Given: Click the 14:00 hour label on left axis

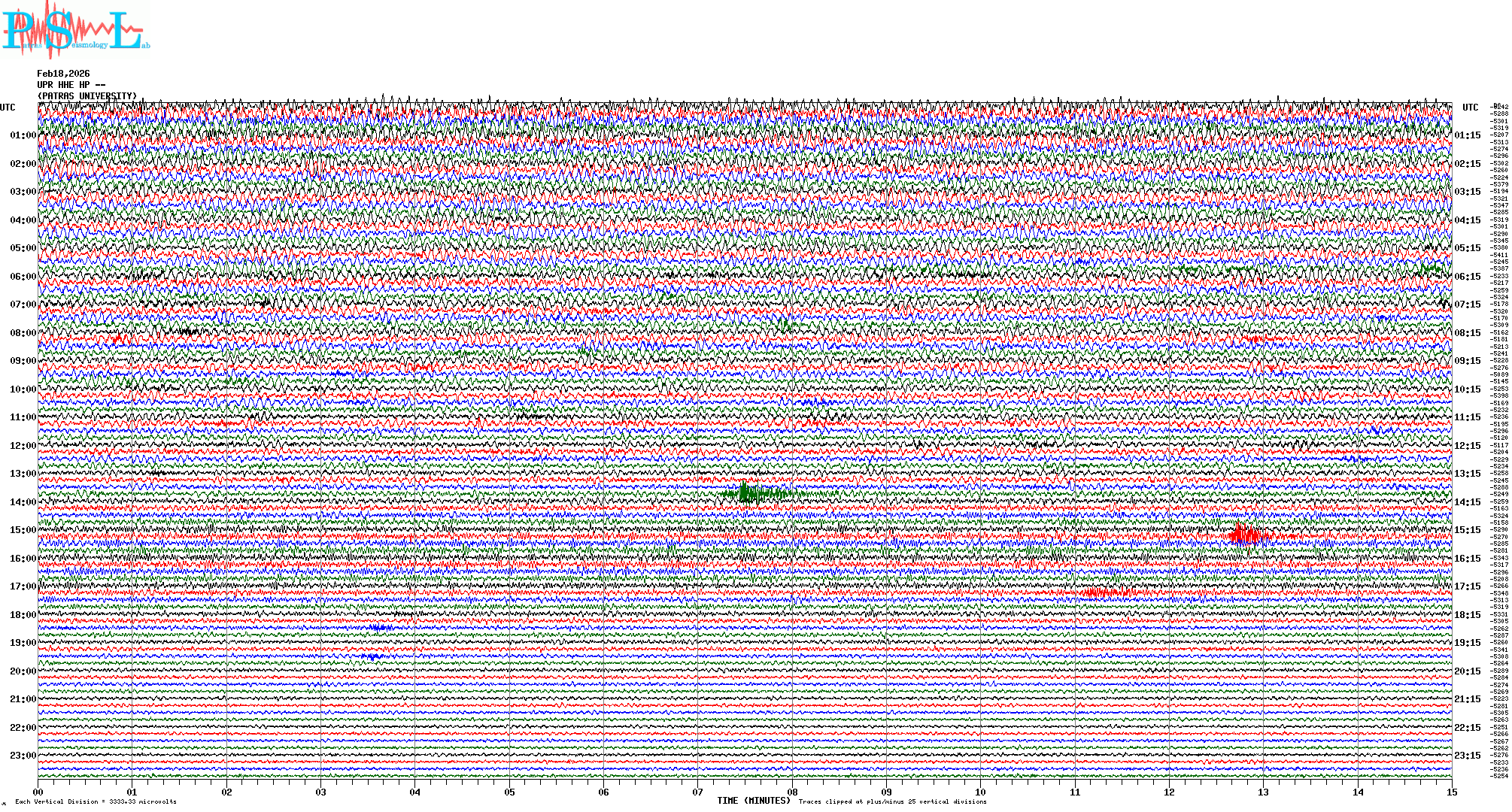Looking at the screenshot, I should pyautogui.click(x=23, y=502).
